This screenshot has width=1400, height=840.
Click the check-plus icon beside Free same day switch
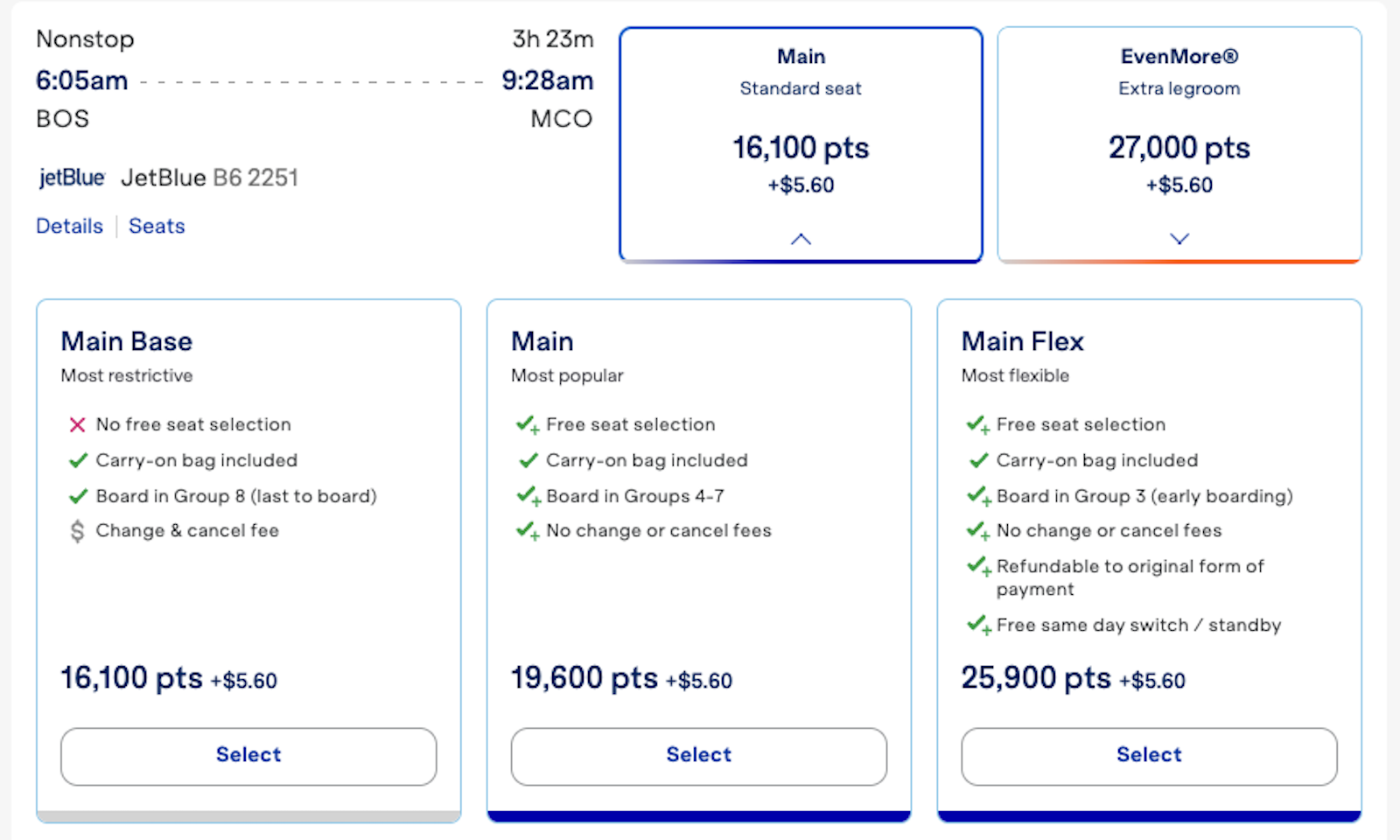coord(978,626)
